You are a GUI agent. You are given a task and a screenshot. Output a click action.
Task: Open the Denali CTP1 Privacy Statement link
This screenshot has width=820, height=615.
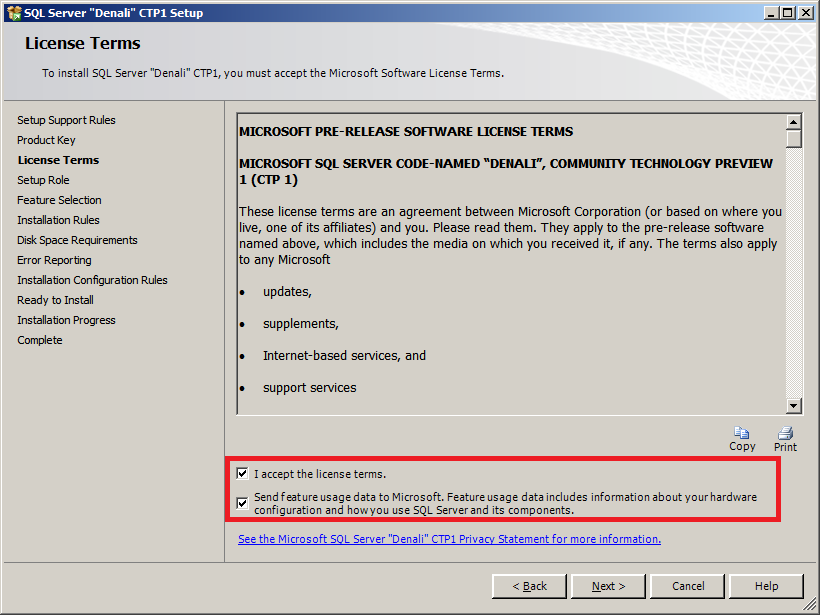coord(449,539)
